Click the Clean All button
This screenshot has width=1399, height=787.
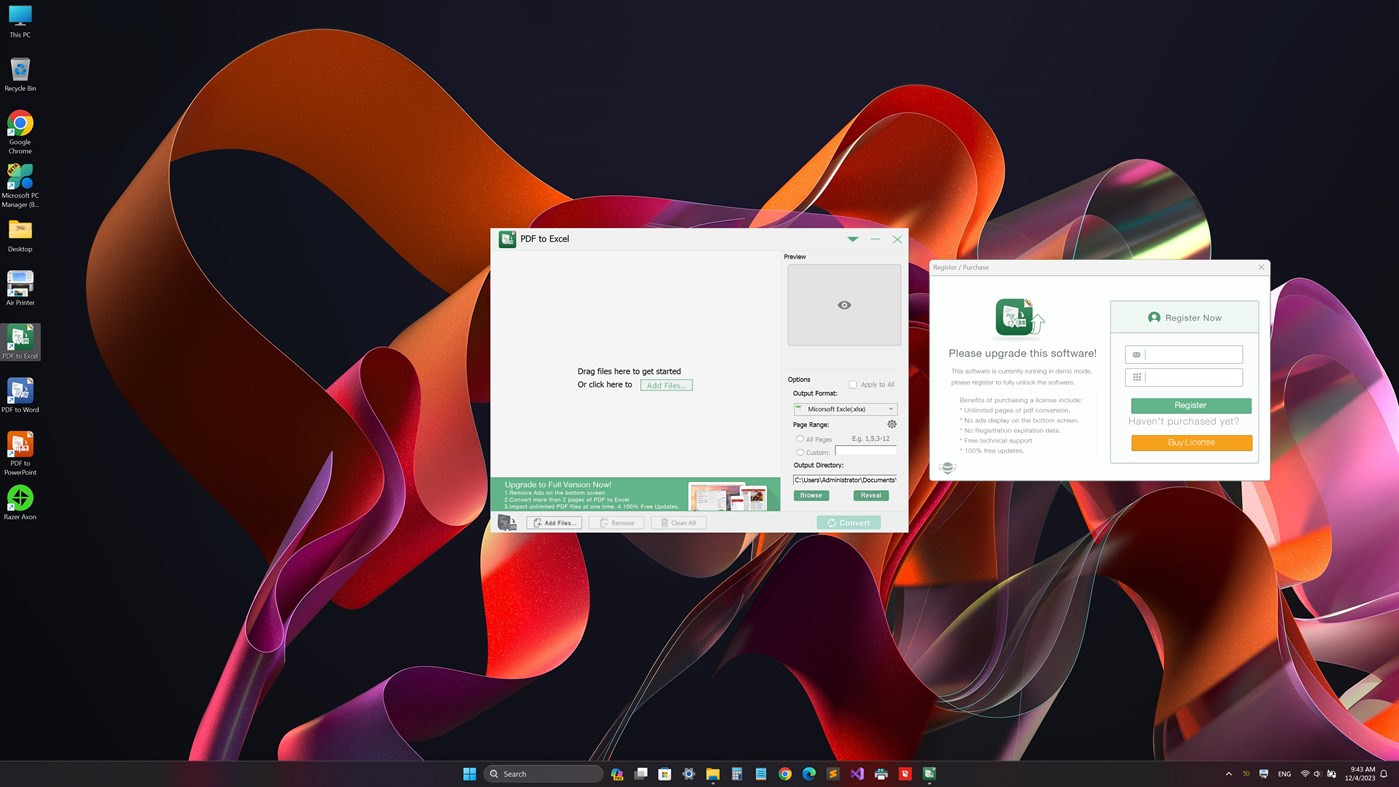point(679,523)
